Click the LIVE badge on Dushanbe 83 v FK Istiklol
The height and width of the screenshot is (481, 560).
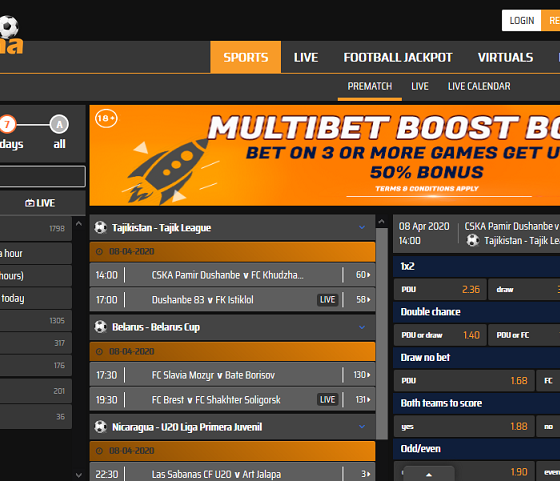(x=328, y=300)
